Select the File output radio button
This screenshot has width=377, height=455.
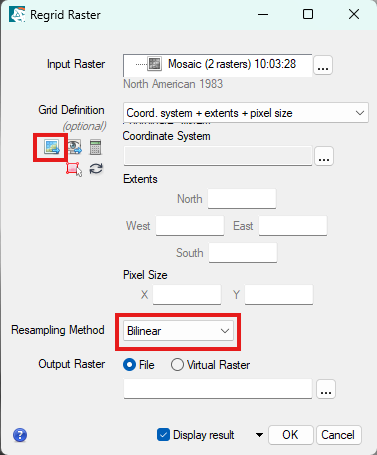(x=129, y=365)
